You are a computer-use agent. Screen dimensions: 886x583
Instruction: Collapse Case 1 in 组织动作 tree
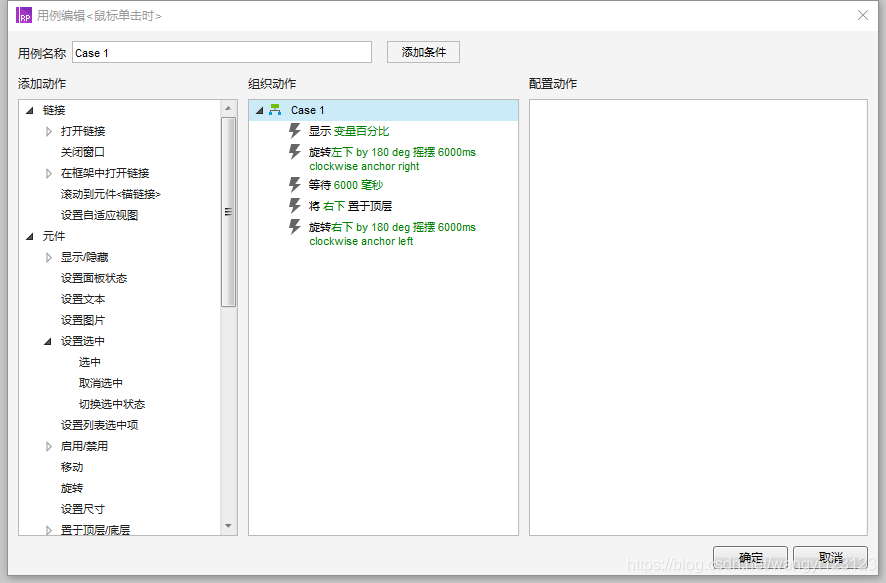(x=260, y=110)
